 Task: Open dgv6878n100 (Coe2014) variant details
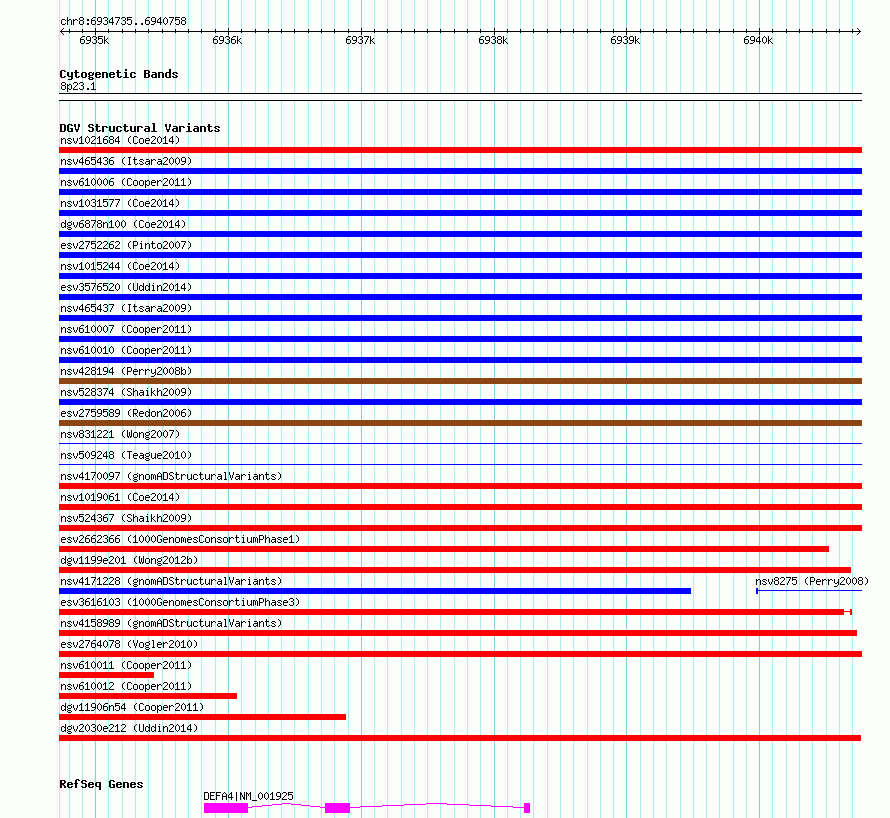click(x=460, y=234)
